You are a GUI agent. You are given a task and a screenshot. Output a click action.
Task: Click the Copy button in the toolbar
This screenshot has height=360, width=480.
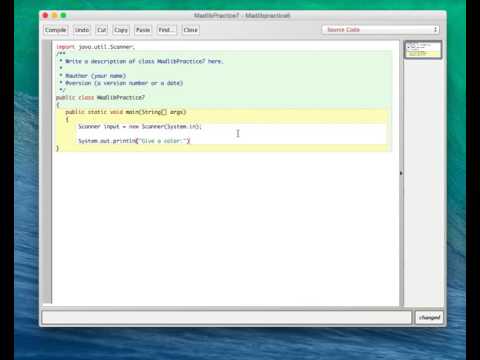tap(121, 30)
